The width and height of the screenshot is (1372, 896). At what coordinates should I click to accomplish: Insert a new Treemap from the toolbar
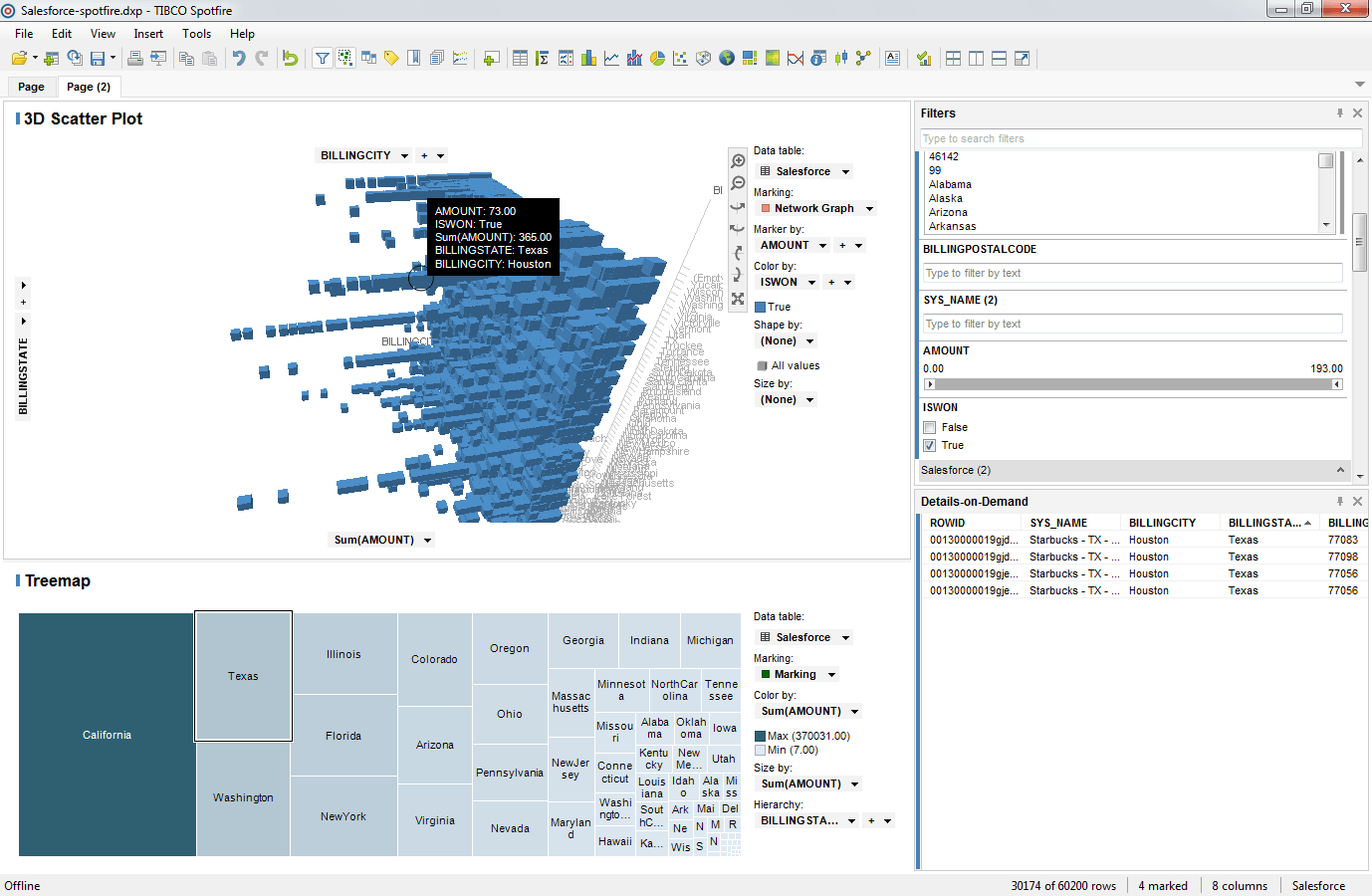click(749, 59)
